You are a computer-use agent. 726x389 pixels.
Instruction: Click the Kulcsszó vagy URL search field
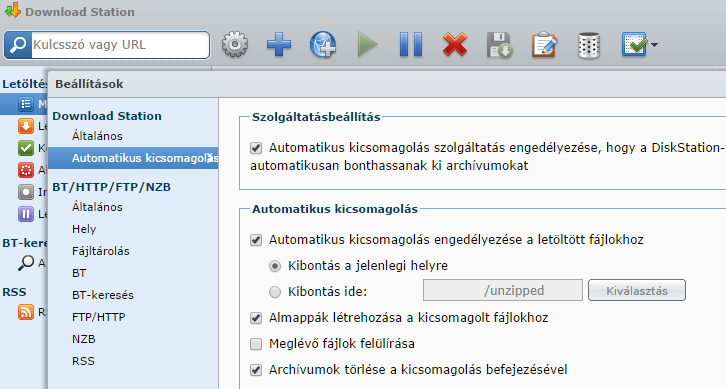(120, 45)
